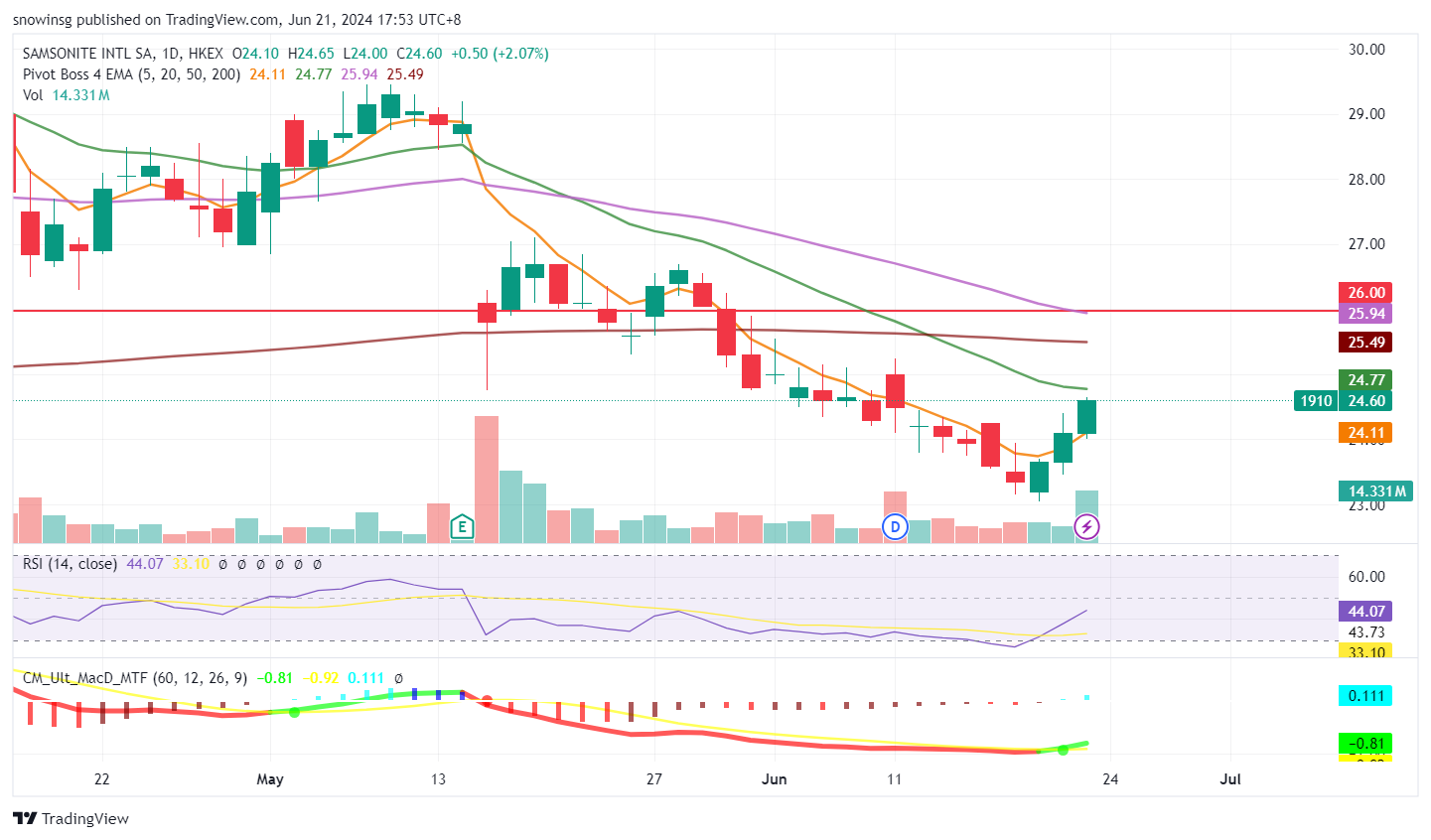Click the '1910' stock code tag
The width and height of the screenshot is (1431, 840).
1316,401
